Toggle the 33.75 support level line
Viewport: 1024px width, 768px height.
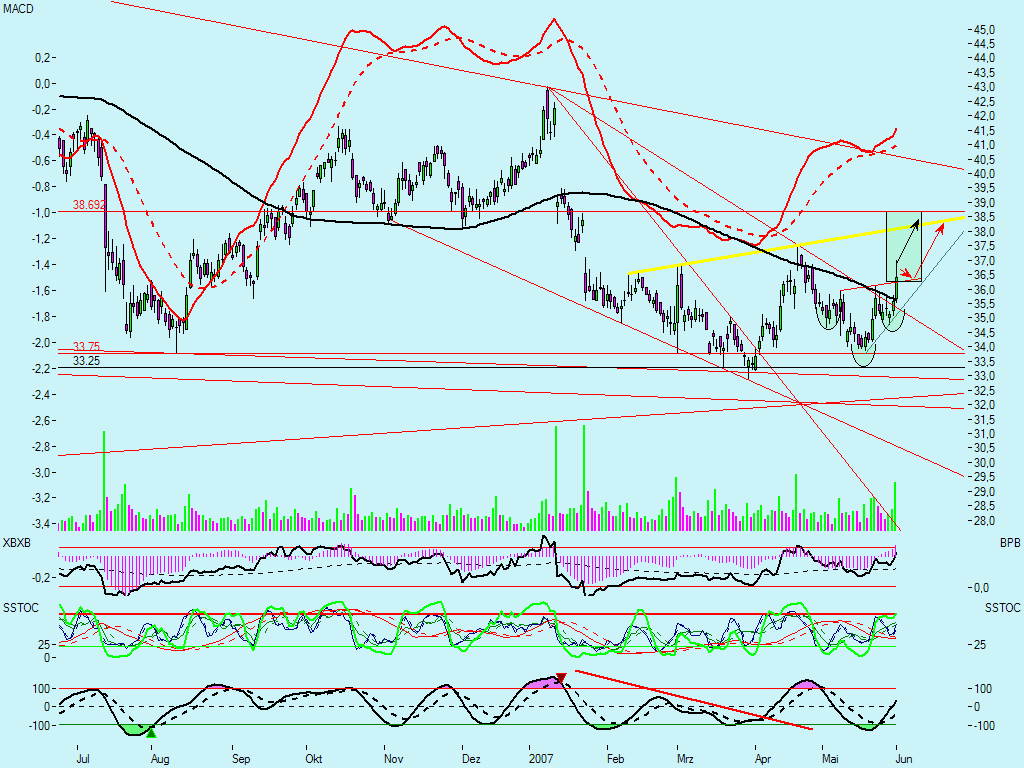click(84, 345)
